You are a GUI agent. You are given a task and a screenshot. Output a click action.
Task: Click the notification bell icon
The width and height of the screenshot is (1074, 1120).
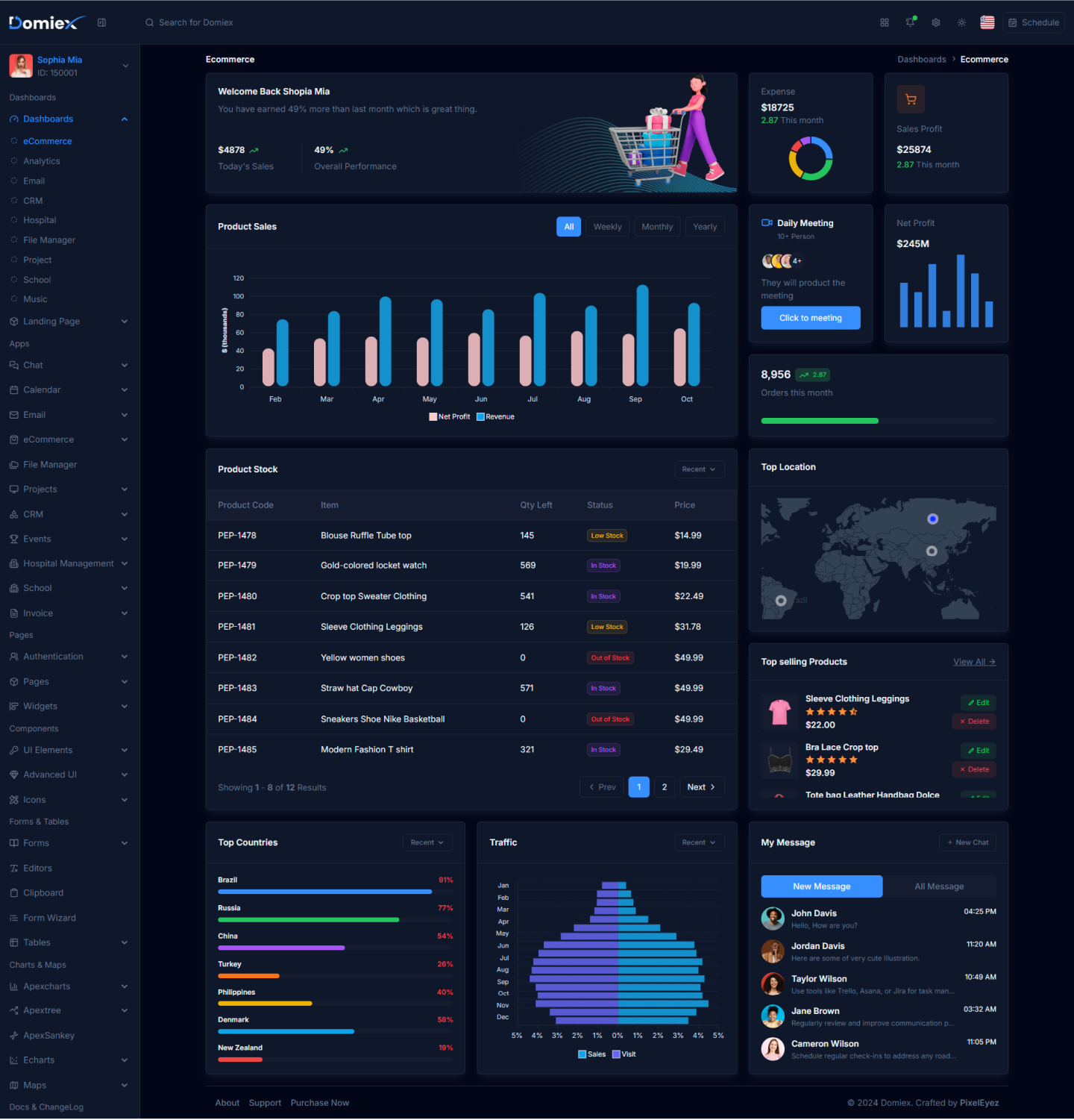click(x=910, y=22)
